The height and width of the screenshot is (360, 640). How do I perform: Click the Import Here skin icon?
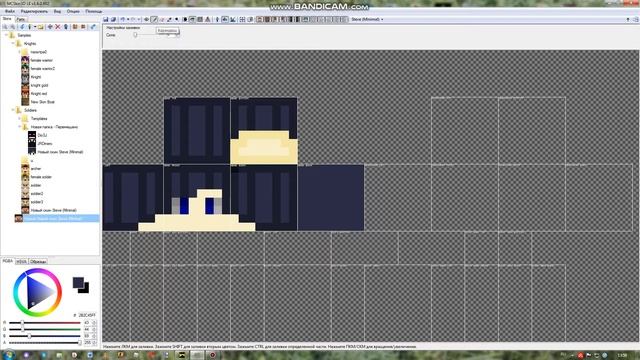click(22, 27)
